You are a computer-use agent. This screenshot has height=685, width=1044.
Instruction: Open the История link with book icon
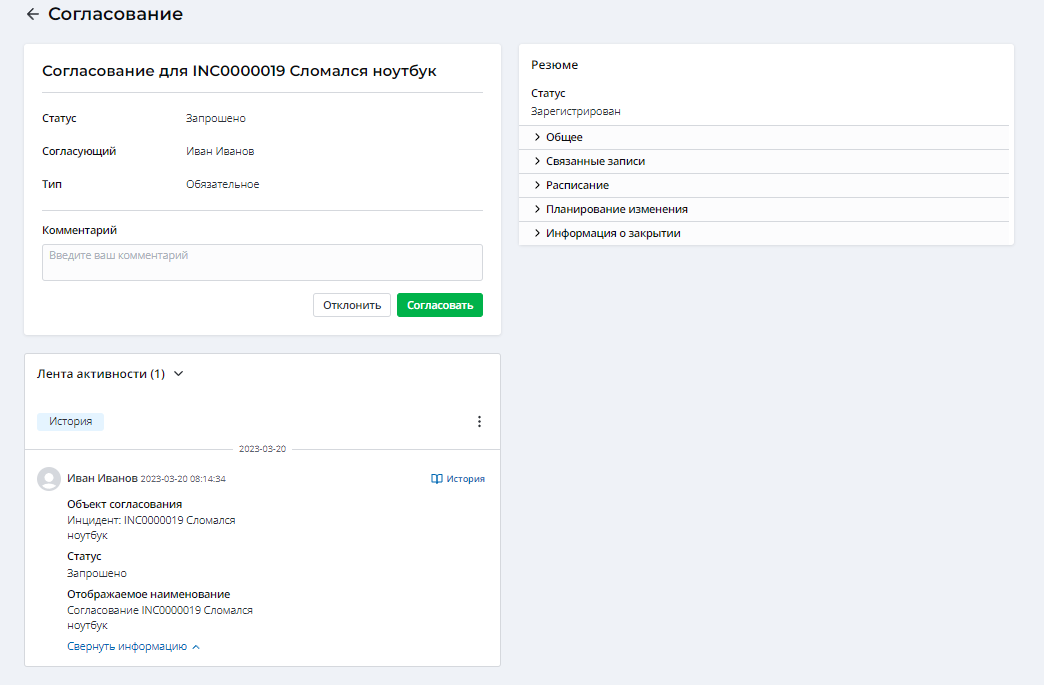(x=458, y=479)
